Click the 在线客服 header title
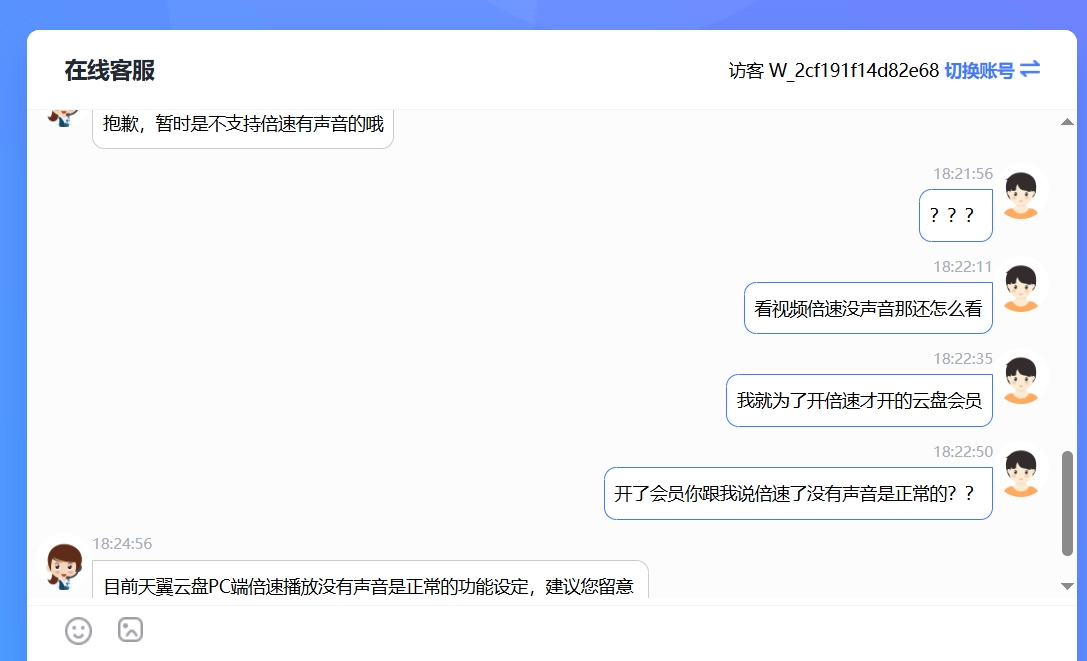This screenshot has height=661, width=1087. [110, 71]
